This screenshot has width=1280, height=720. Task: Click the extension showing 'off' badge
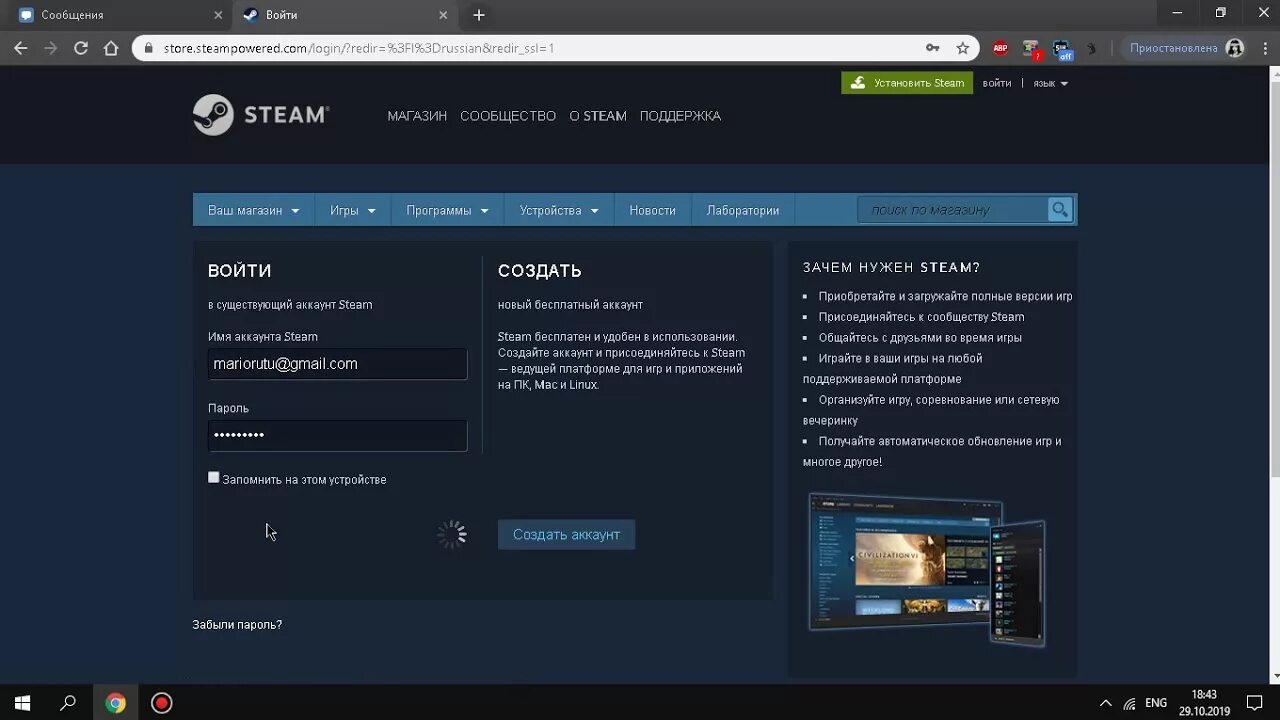click(x=1061, y=48)
